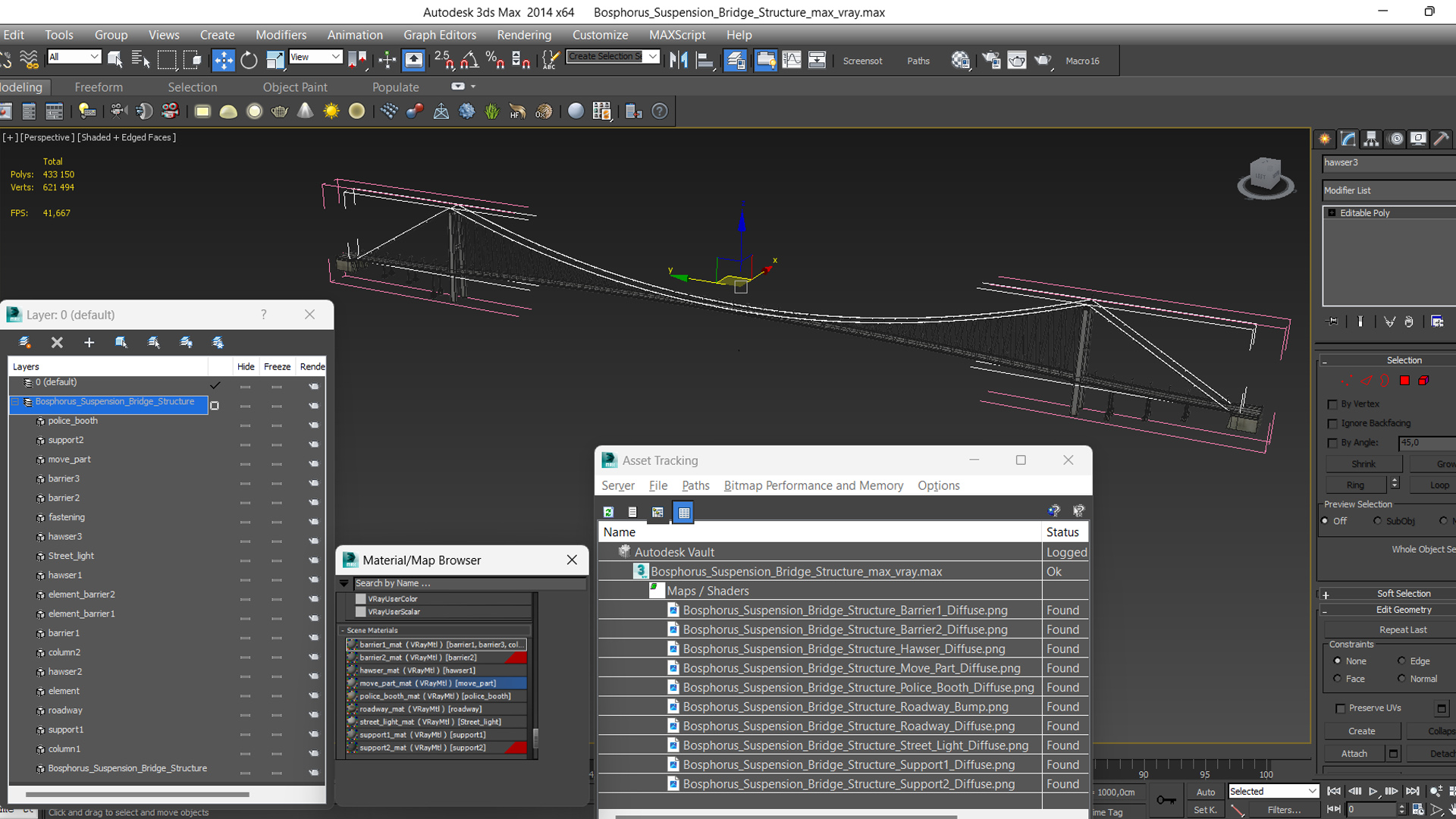Viewport: 1456px width, 819px height.
Task: Add selected objects to the layer with the plus icon
Action: pos(89,343)
